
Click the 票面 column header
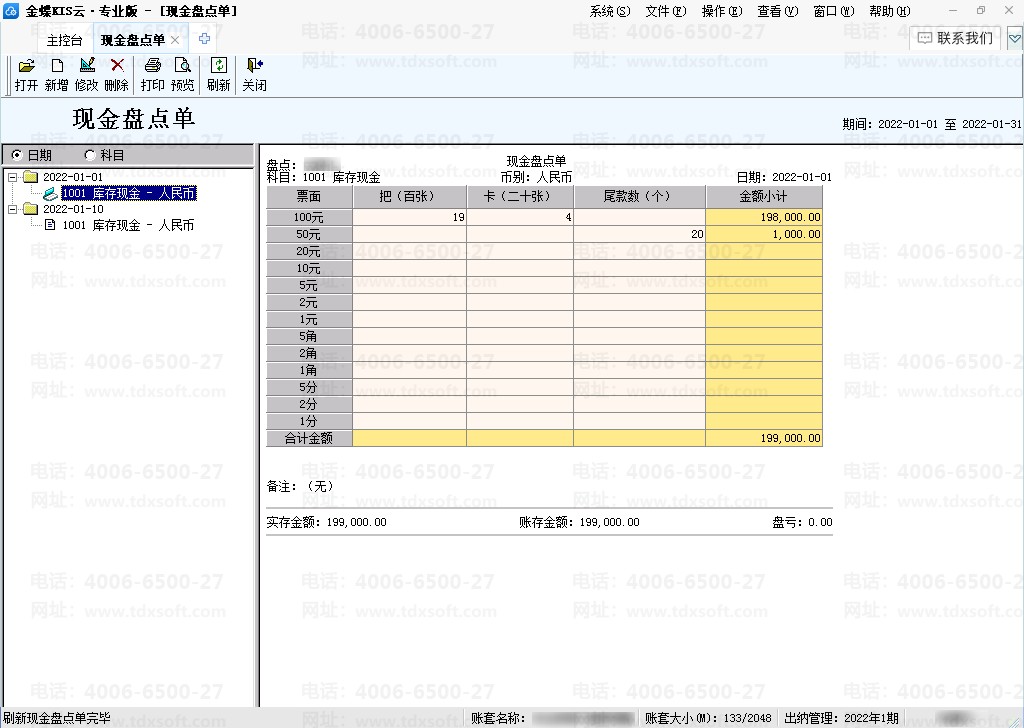point(309,197)
